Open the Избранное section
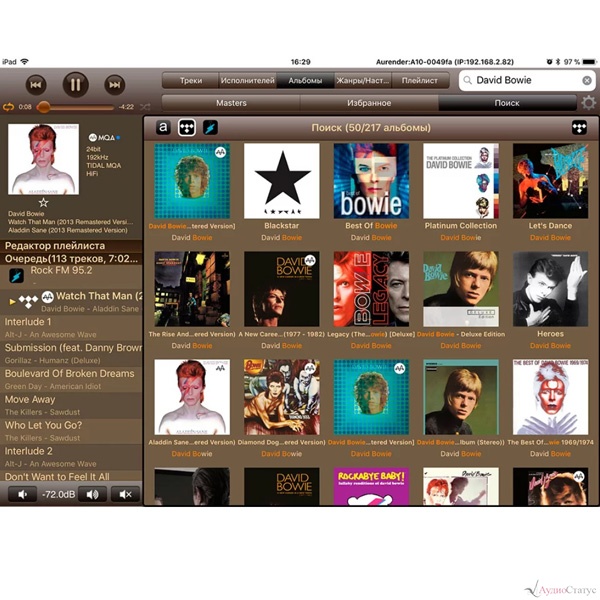600x600 pixels. (369, 103)
